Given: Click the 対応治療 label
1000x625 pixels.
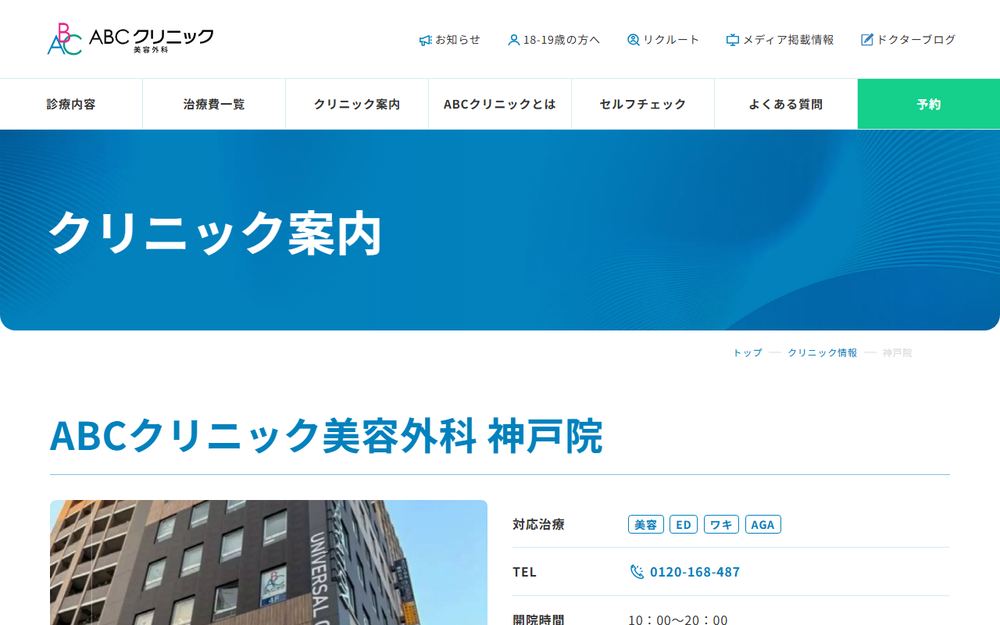Looking at the screenshot, I should click(x=538, y=524).
